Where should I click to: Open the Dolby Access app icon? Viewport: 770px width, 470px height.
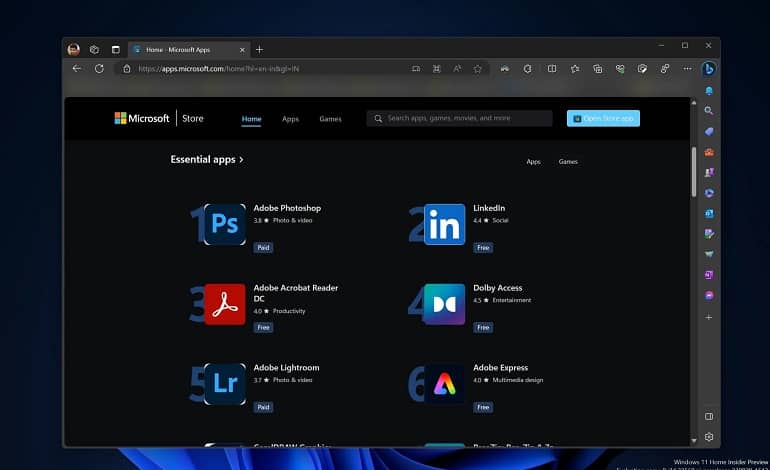click(x=444, y=304)
